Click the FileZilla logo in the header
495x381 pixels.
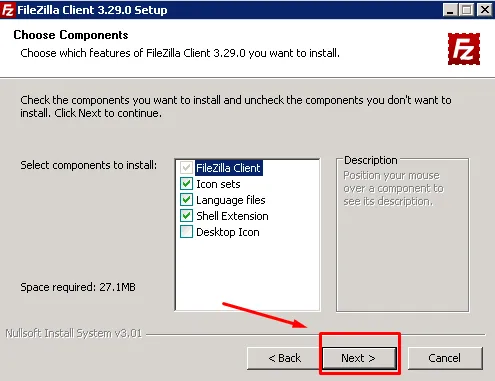point(464,49)
